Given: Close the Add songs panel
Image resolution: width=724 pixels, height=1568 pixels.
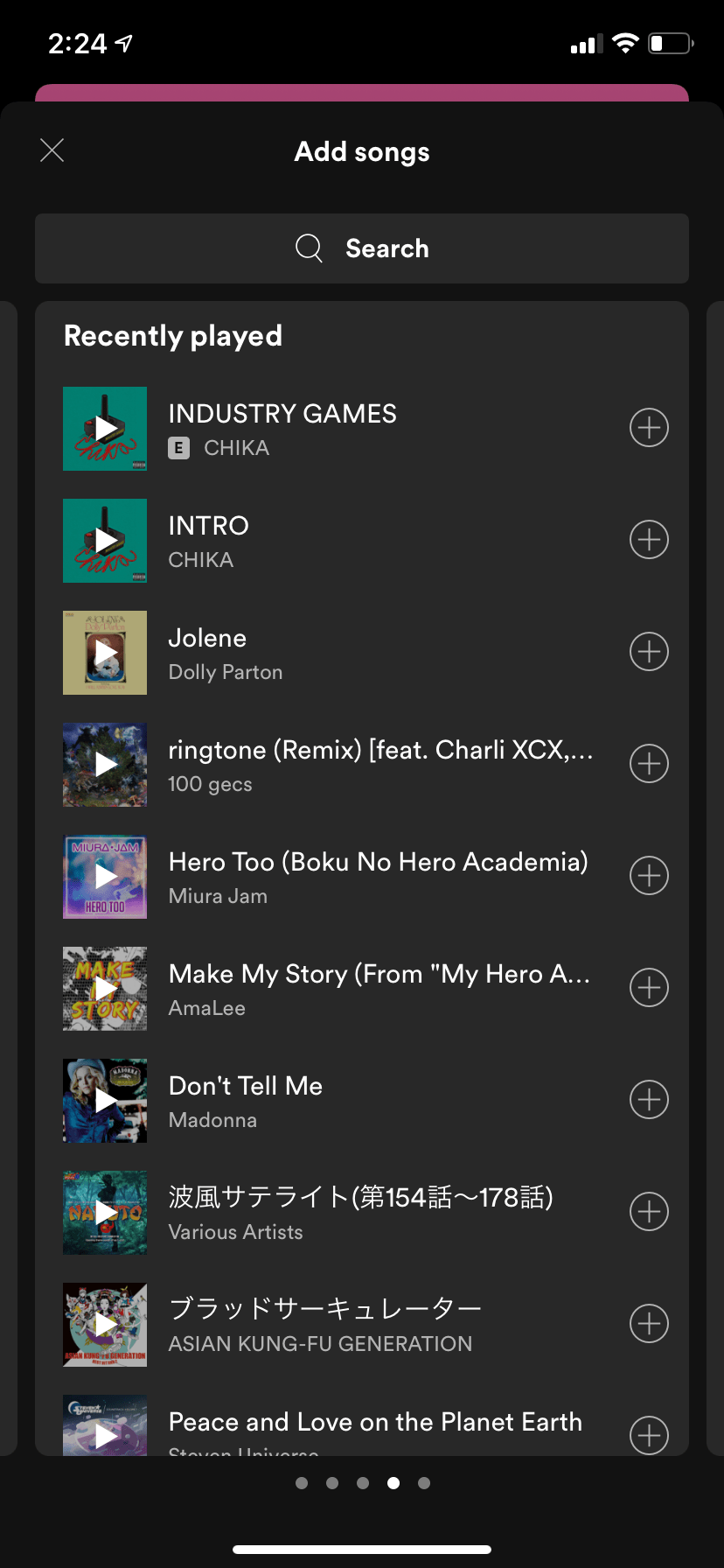Looking at the screenshot, I should pos(52,150).
